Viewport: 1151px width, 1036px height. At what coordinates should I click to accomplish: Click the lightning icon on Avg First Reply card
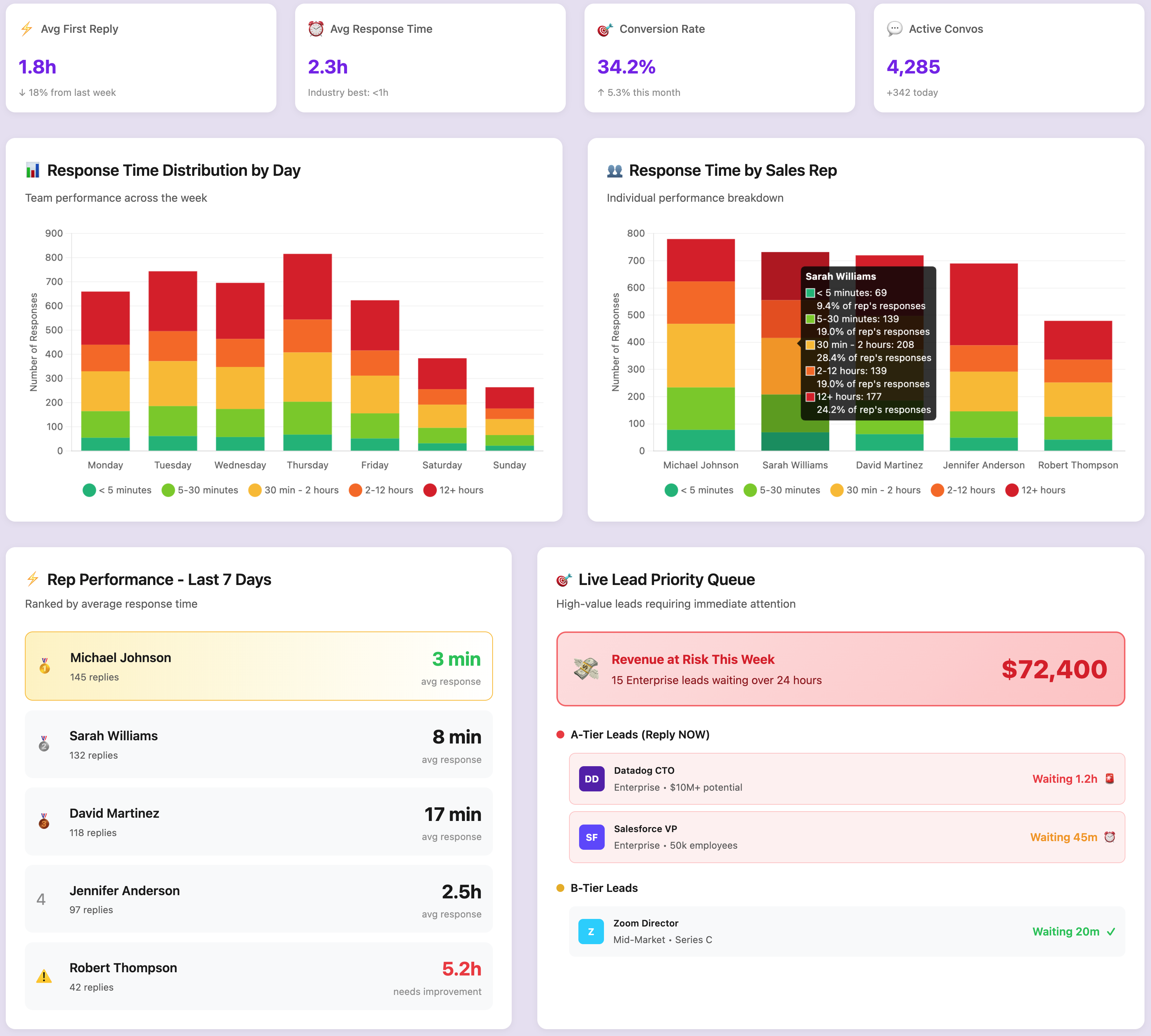pyautogui.click(x=26, y=28)
